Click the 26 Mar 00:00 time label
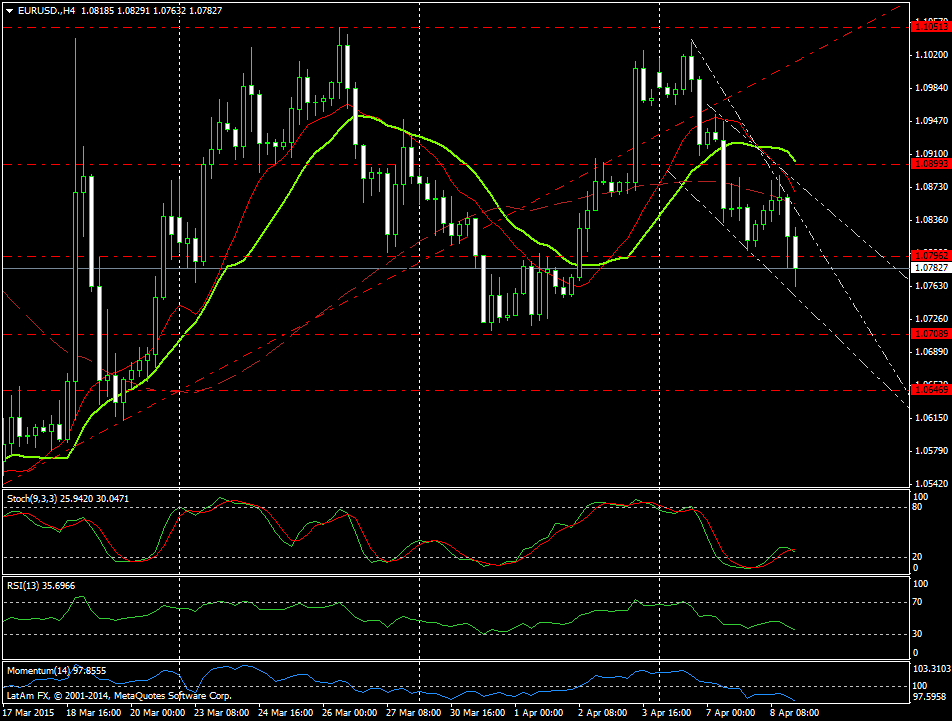This screenshot has height=721, width=952. click(348, 713)
